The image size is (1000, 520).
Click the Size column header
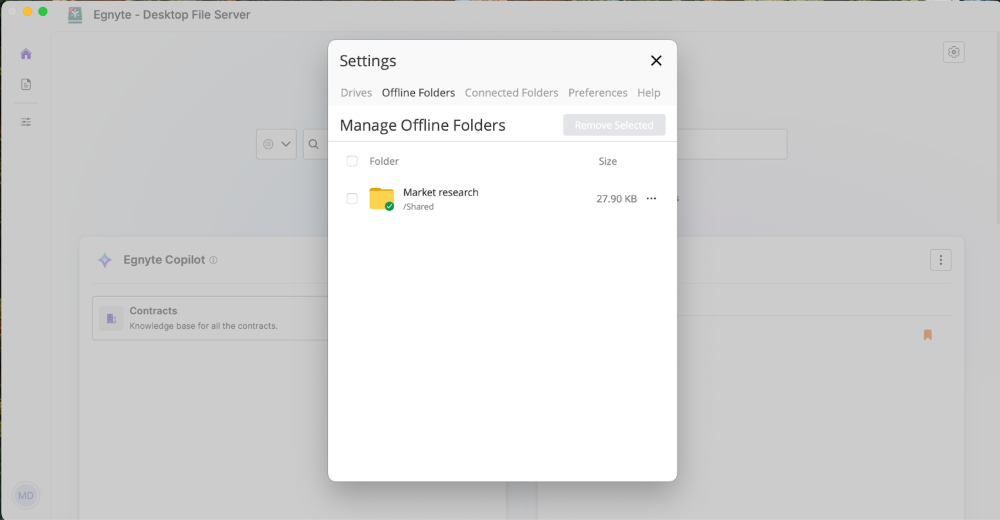(x=608, y=161)
